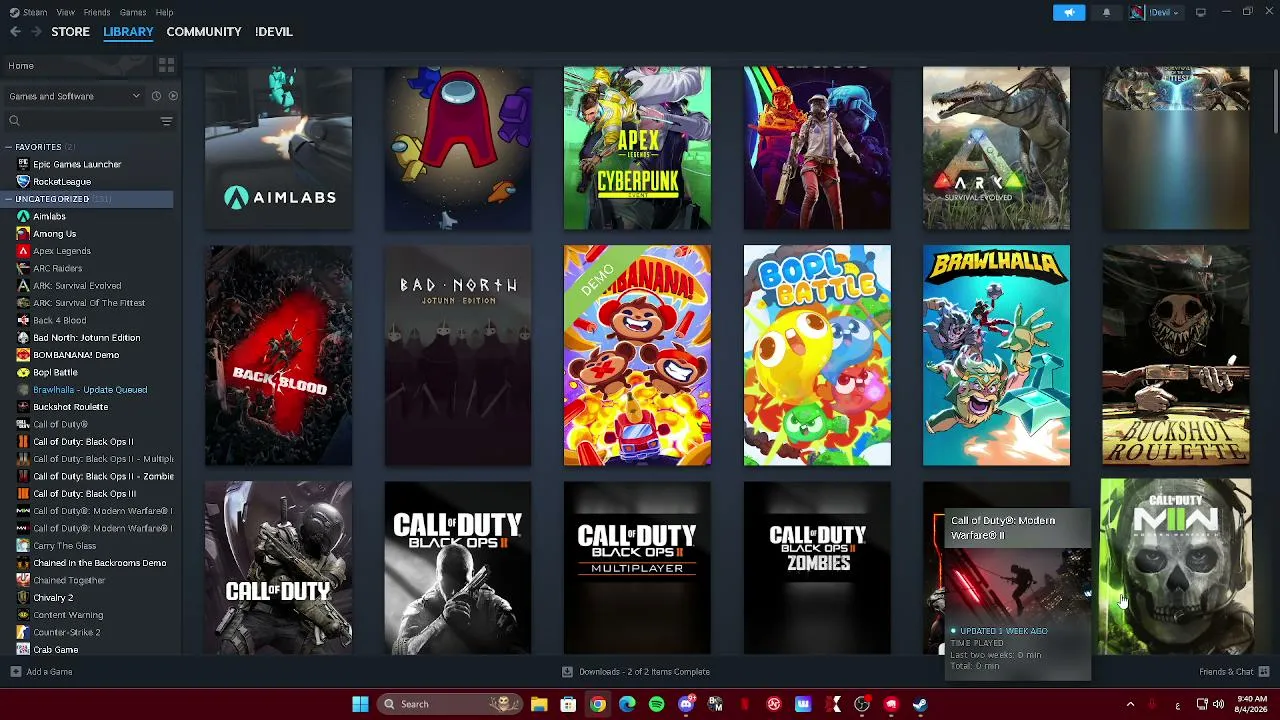Open the Aimlabs game cover
1280x720 pixels.
(x=279, y=148)
